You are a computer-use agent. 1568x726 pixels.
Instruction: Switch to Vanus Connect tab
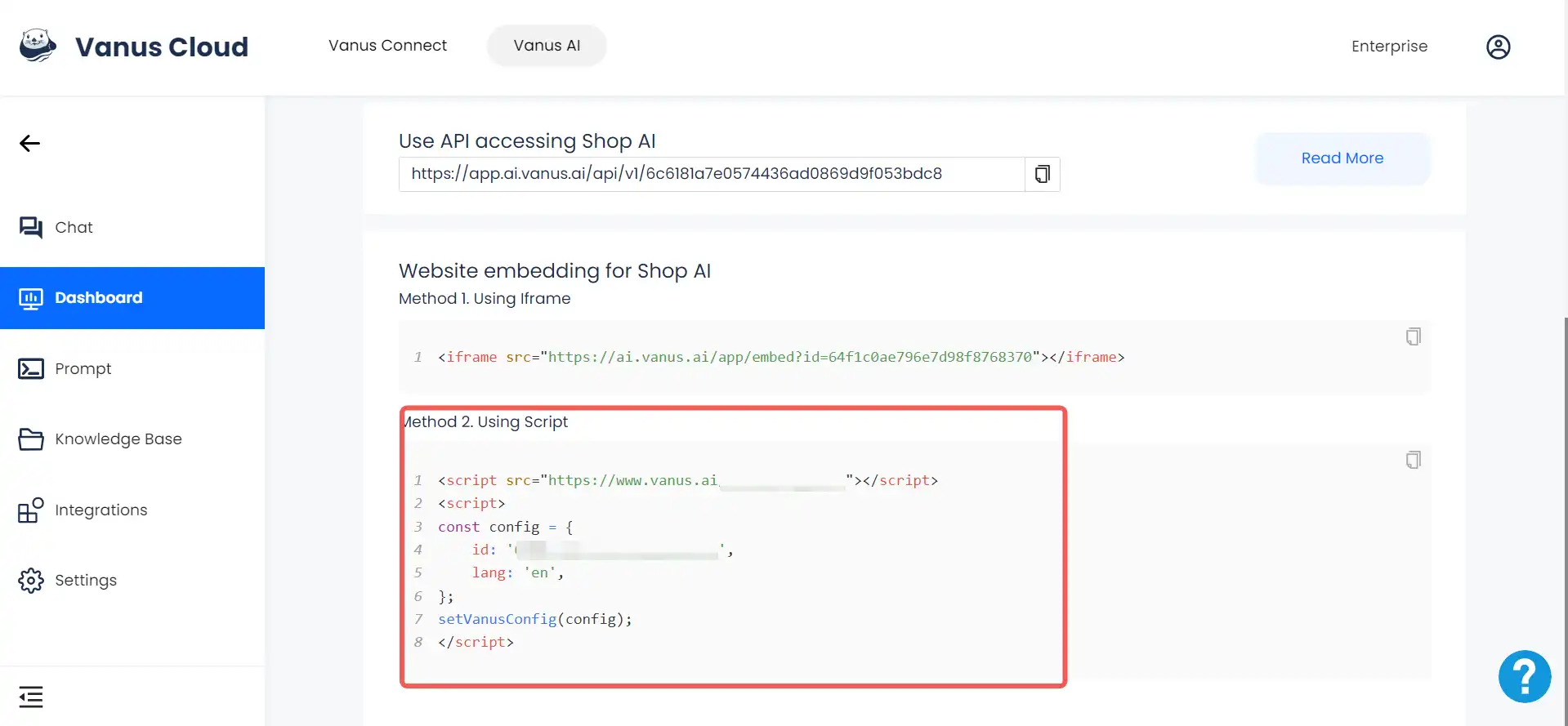(387, 46)
